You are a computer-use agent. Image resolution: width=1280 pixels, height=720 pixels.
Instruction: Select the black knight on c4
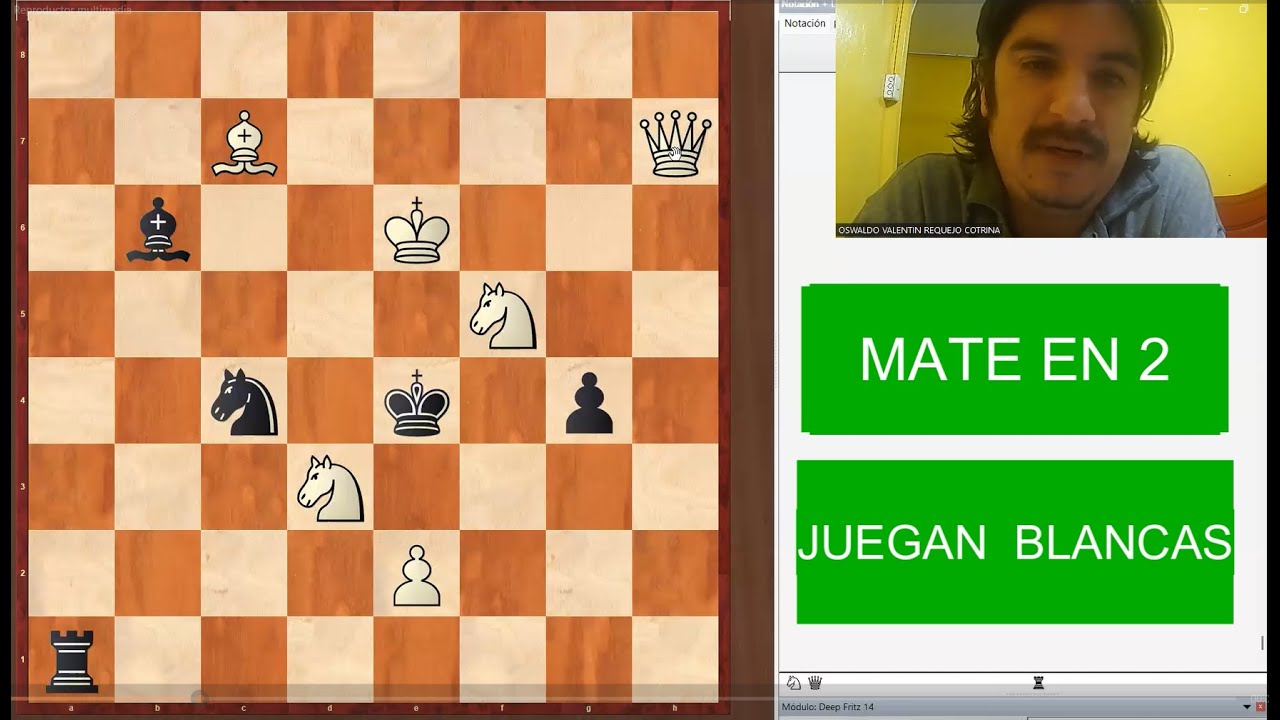[244, 402]
